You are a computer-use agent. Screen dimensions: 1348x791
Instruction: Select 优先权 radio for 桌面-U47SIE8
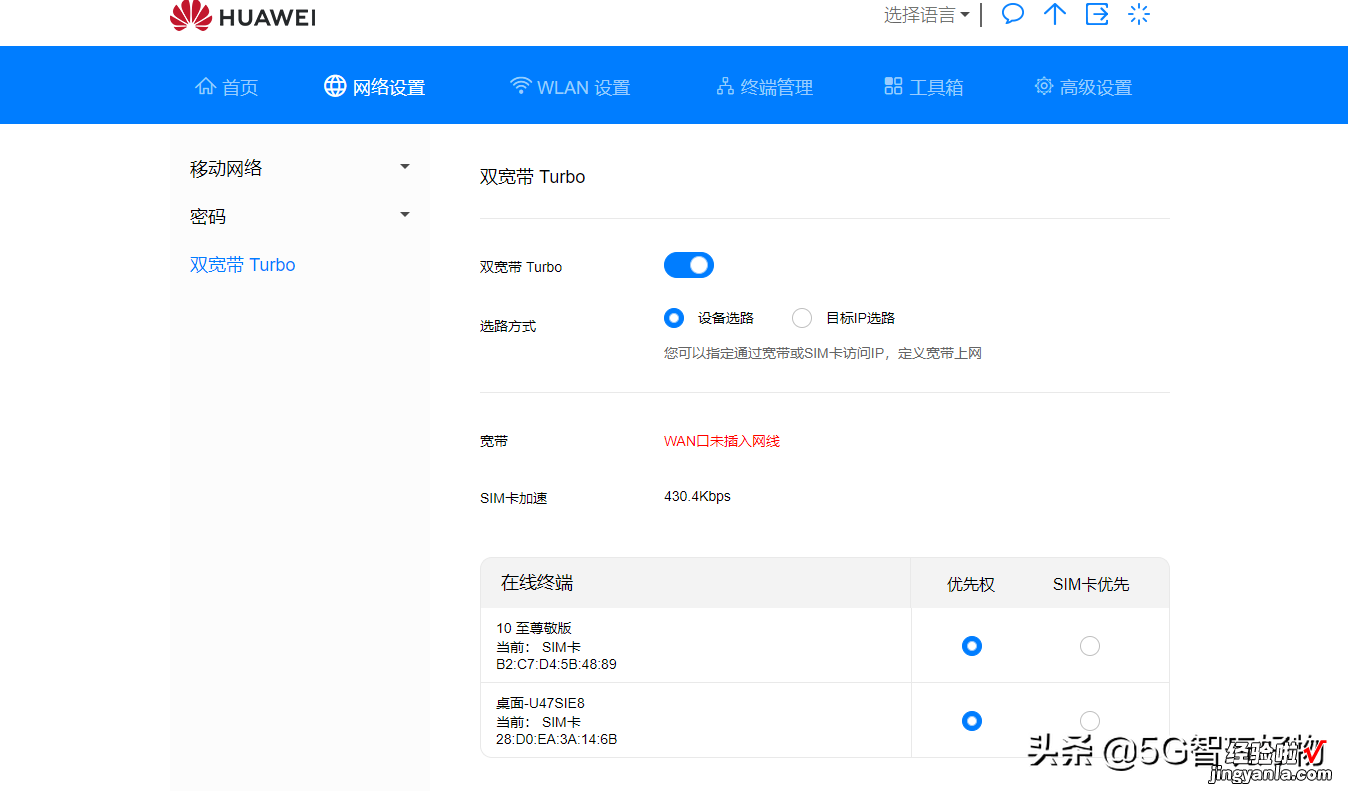click(971, 721)
